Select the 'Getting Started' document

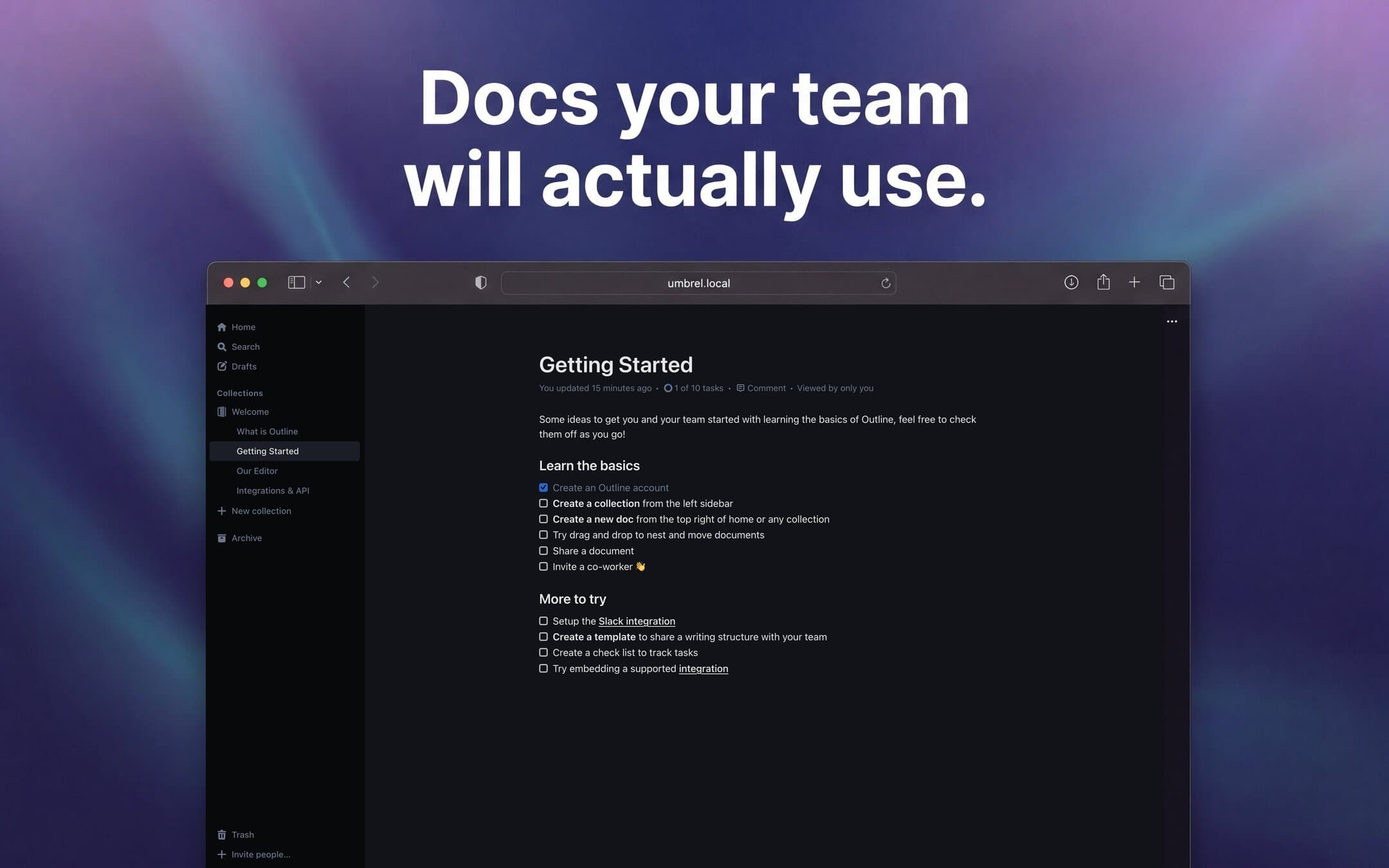coord(268,451)
